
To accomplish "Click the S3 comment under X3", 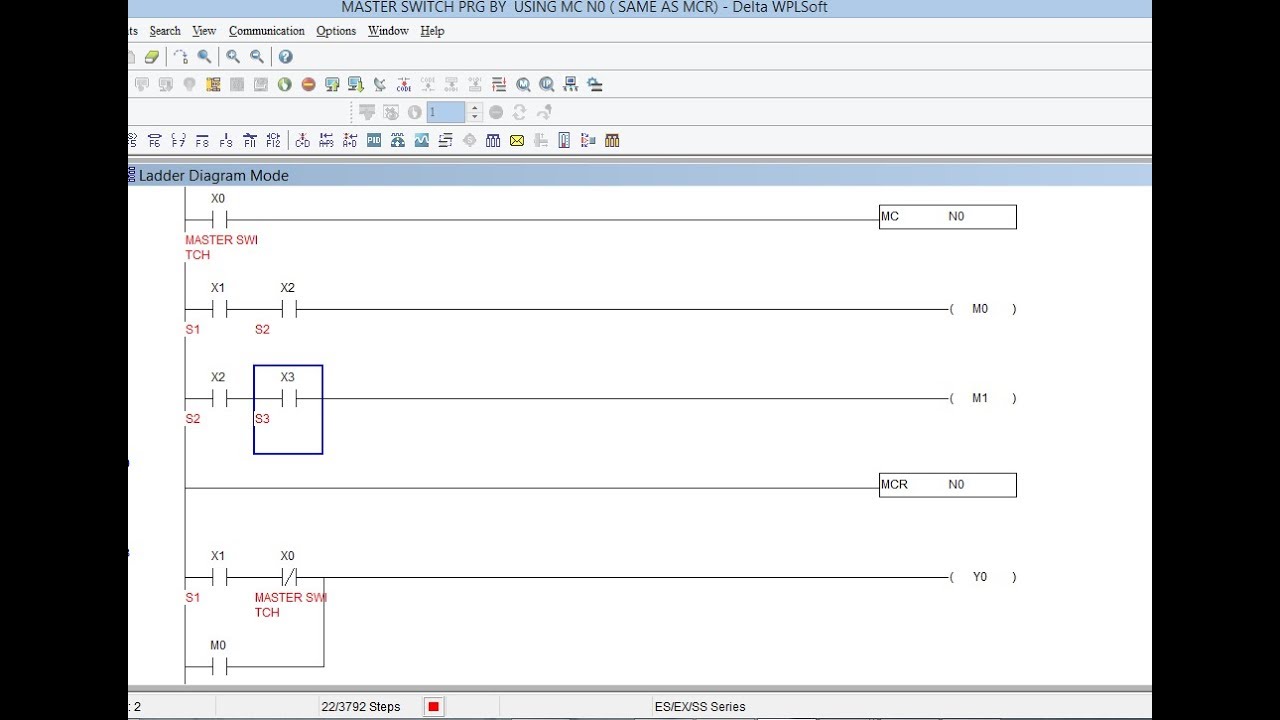I will point(262,419).
